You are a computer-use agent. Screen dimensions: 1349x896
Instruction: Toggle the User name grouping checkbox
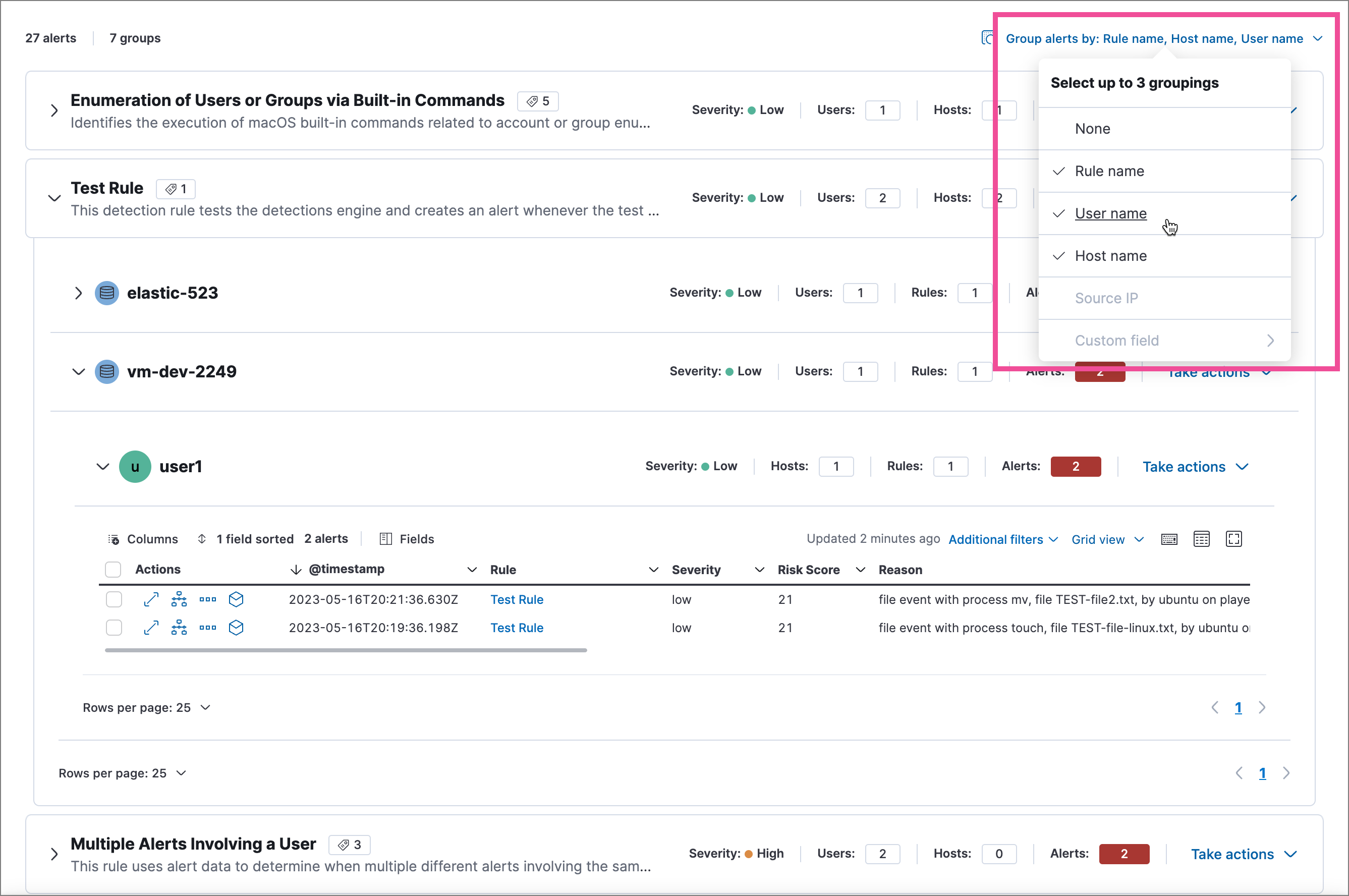tap(1110, 213)
